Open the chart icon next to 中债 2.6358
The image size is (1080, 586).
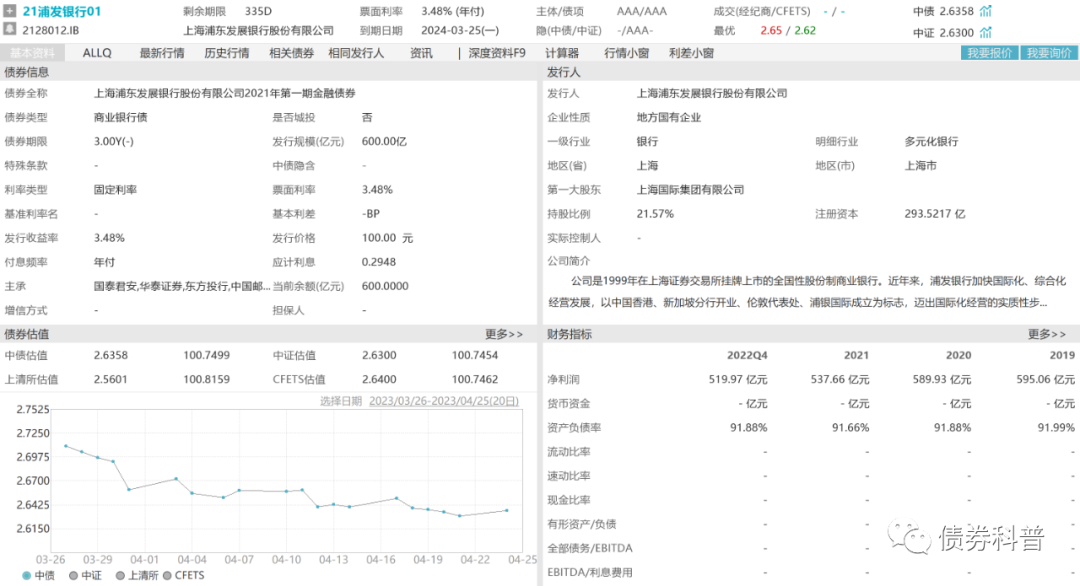[x=986, y=11]
